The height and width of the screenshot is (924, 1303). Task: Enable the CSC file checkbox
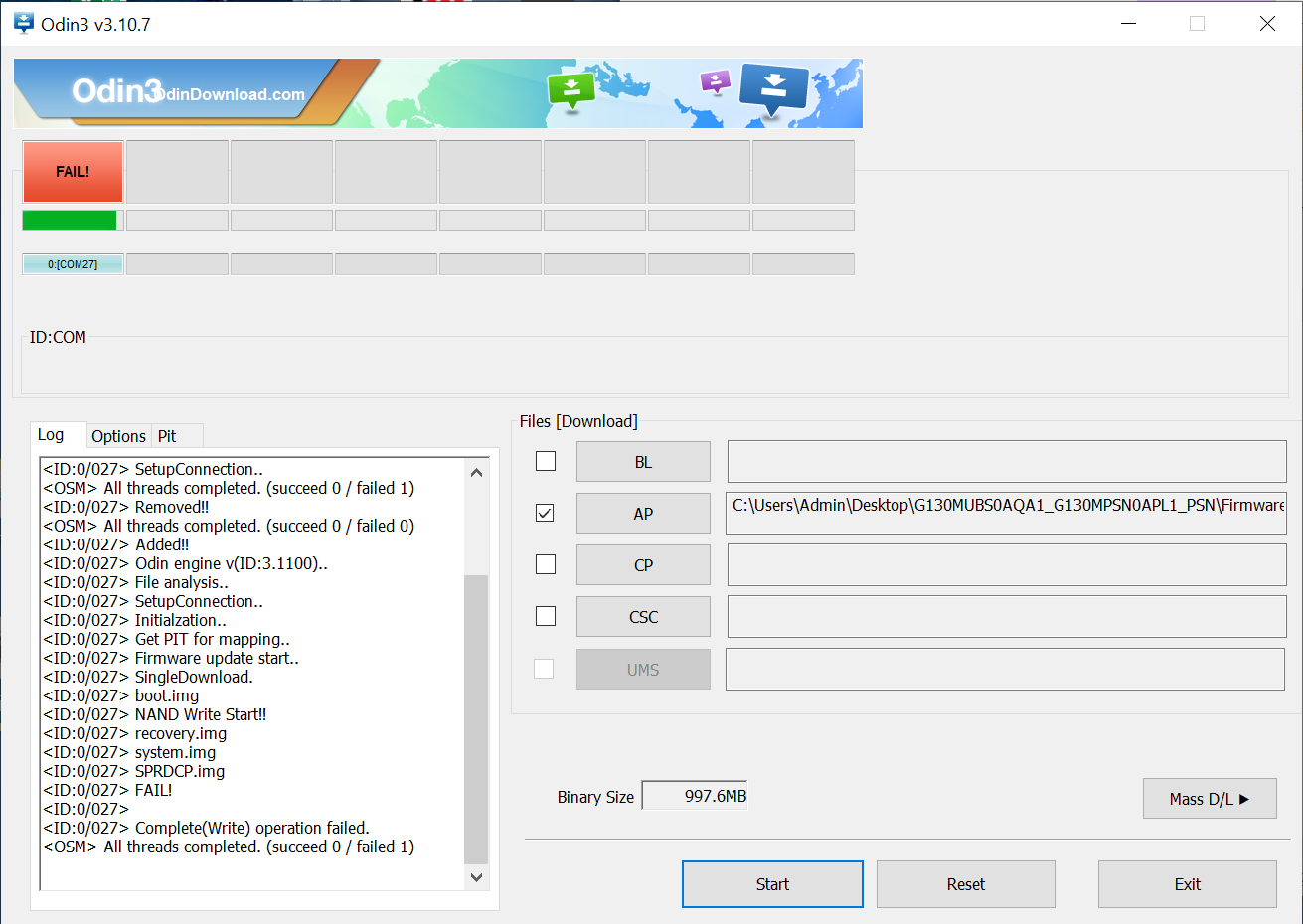tap(546, 616)
